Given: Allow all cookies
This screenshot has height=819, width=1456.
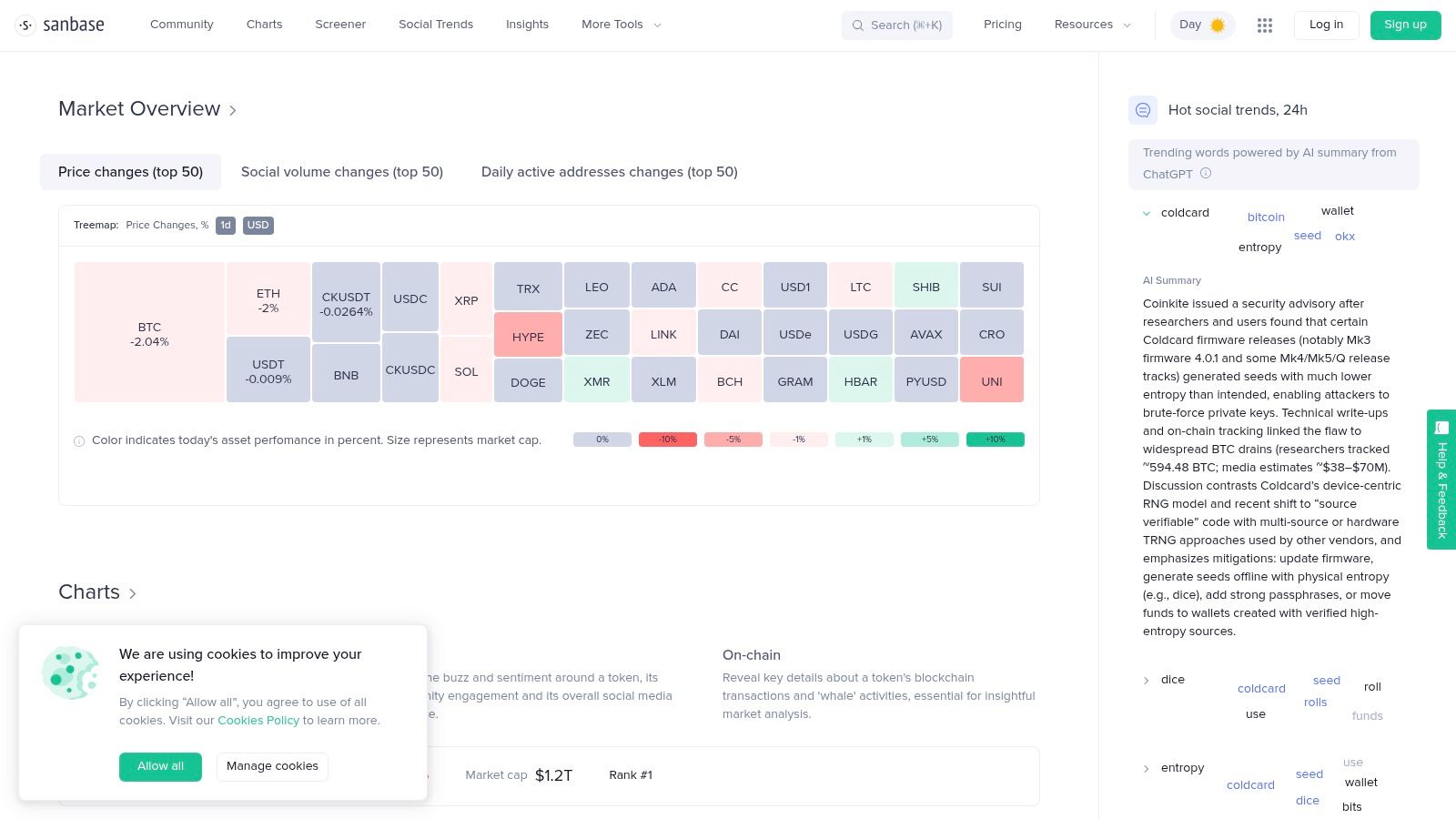Looking at the screenshot, I should [x=160, y=766].
